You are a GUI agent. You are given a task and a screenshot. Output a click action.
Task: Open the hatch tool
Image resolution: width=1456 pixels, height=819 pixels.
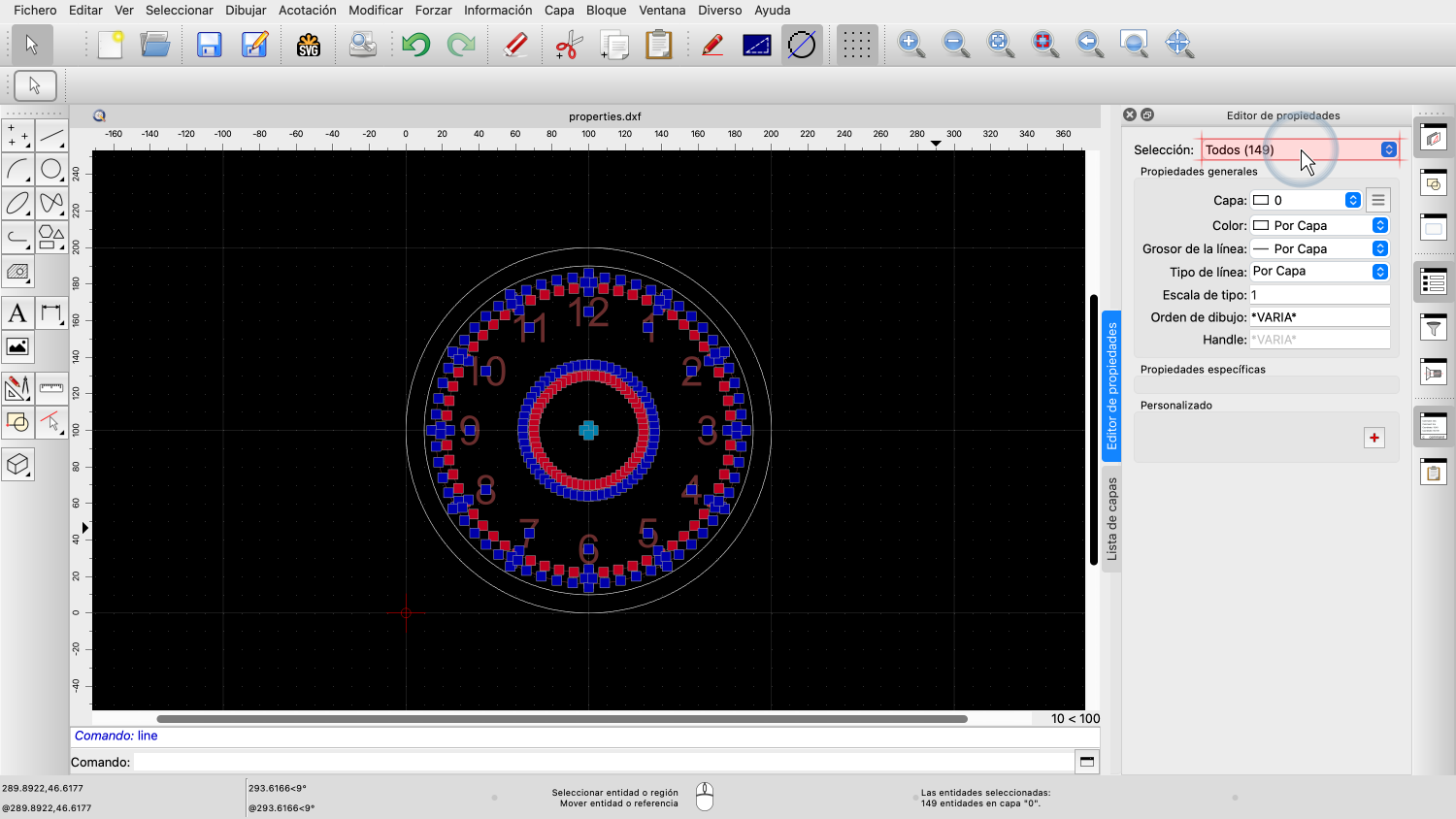click(17, 272)
